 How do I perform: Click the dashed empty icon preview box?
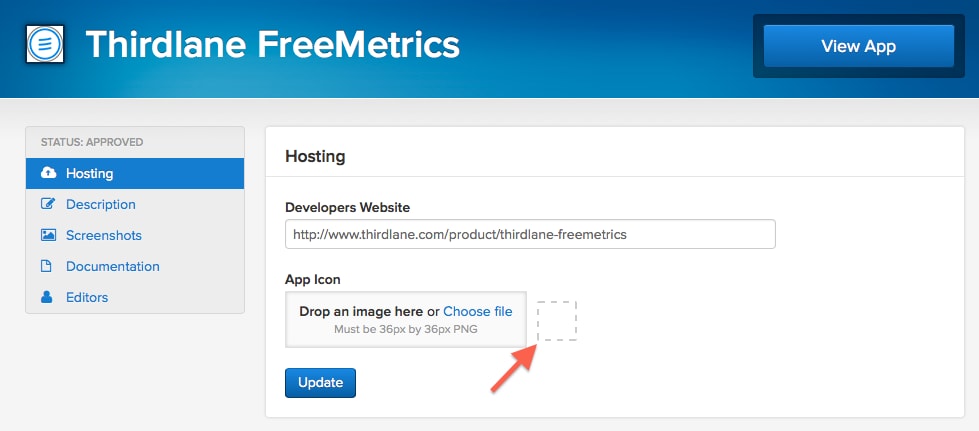556,321
